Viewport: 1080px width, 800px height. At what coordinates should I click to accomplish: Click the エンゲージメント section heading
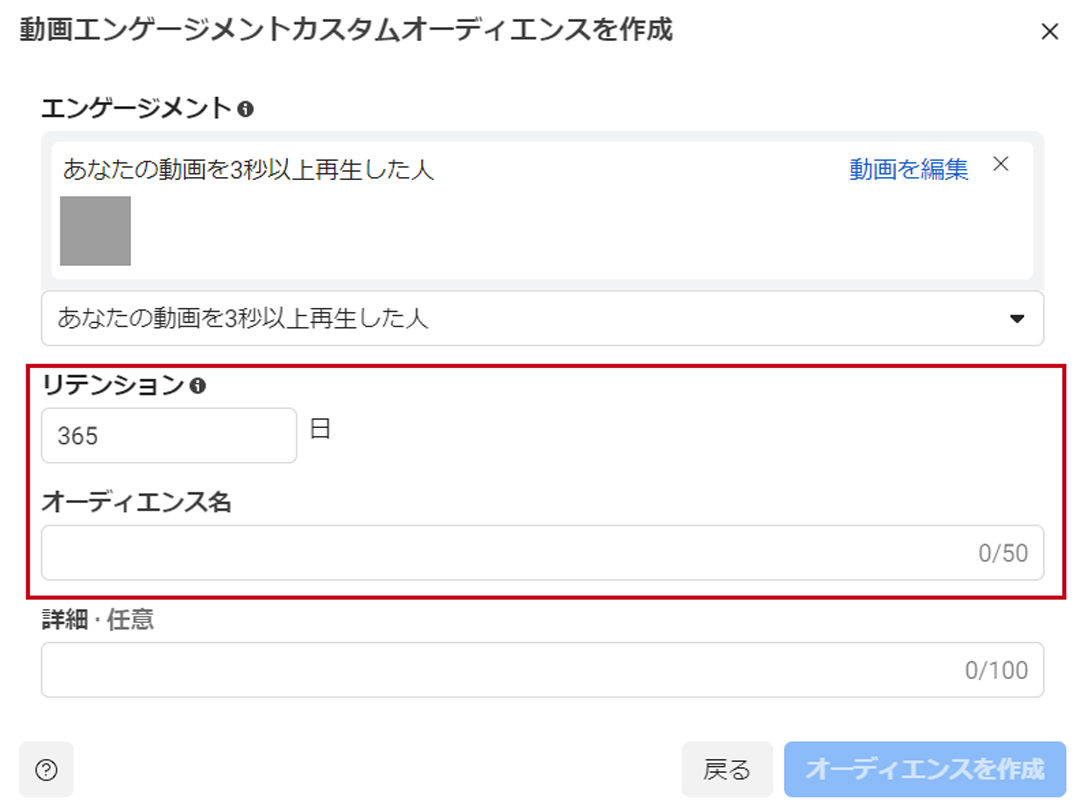coord(136,108)
